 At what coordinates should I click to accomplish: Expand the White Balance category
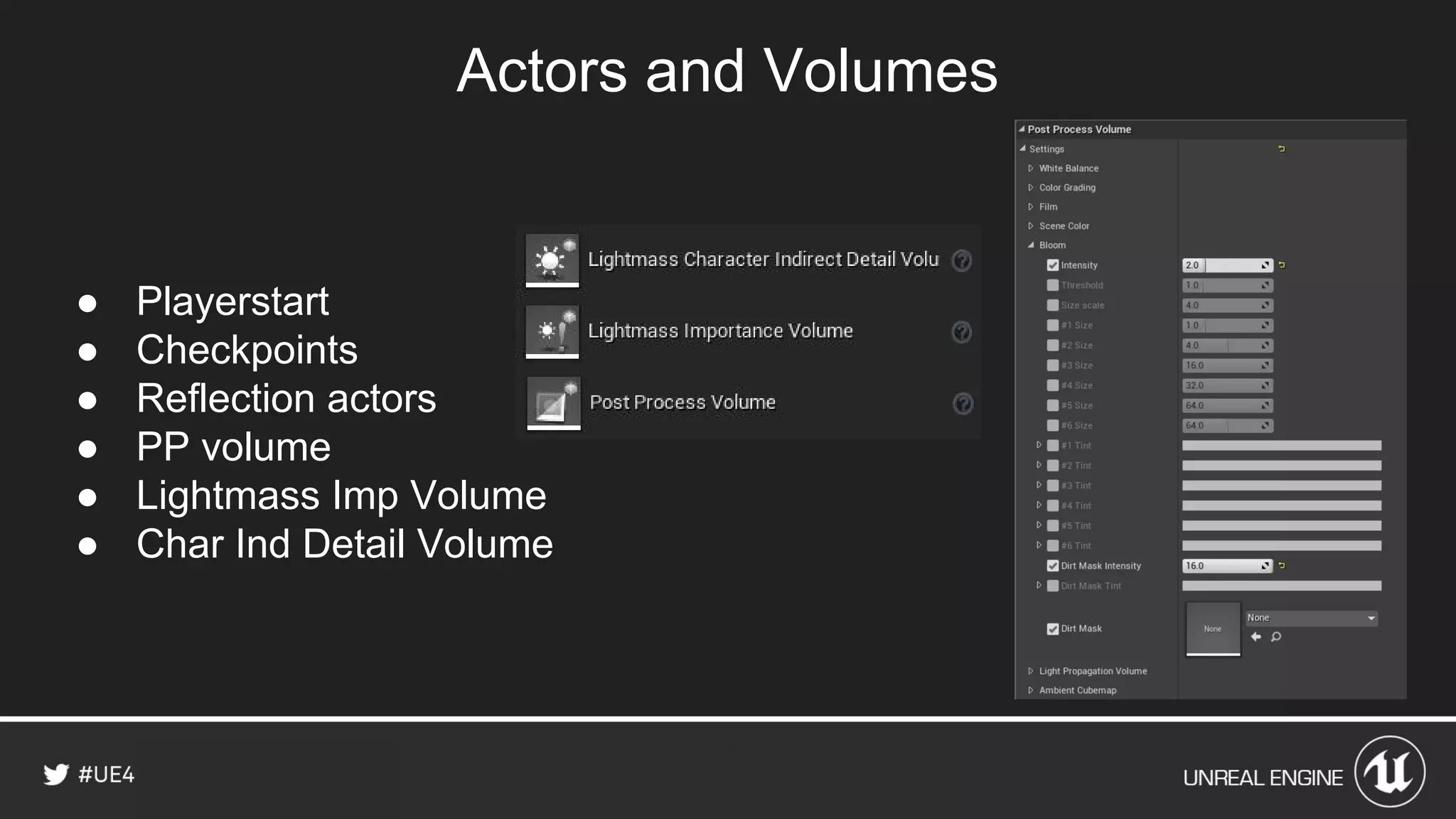click(x=1030, y=168)
